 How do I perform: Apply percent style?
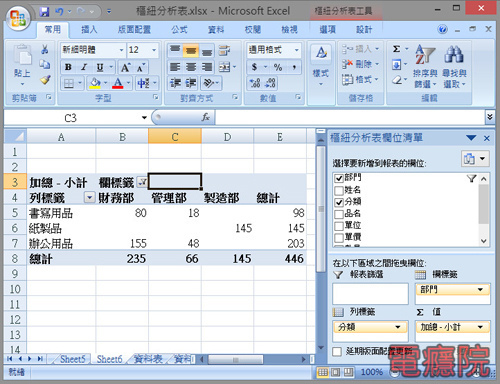[278, 67]
